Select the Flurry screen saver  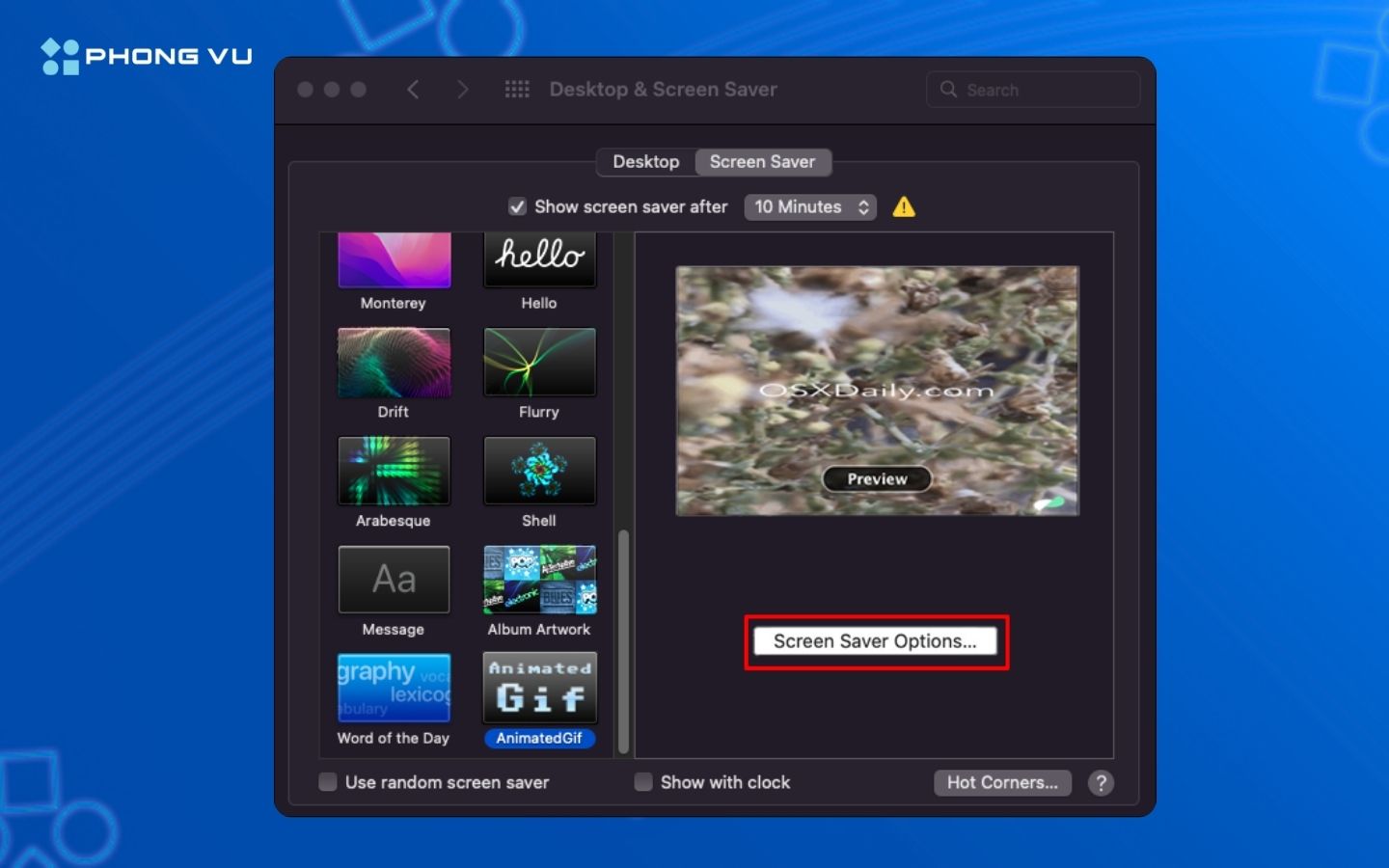[x=539, y=363]
